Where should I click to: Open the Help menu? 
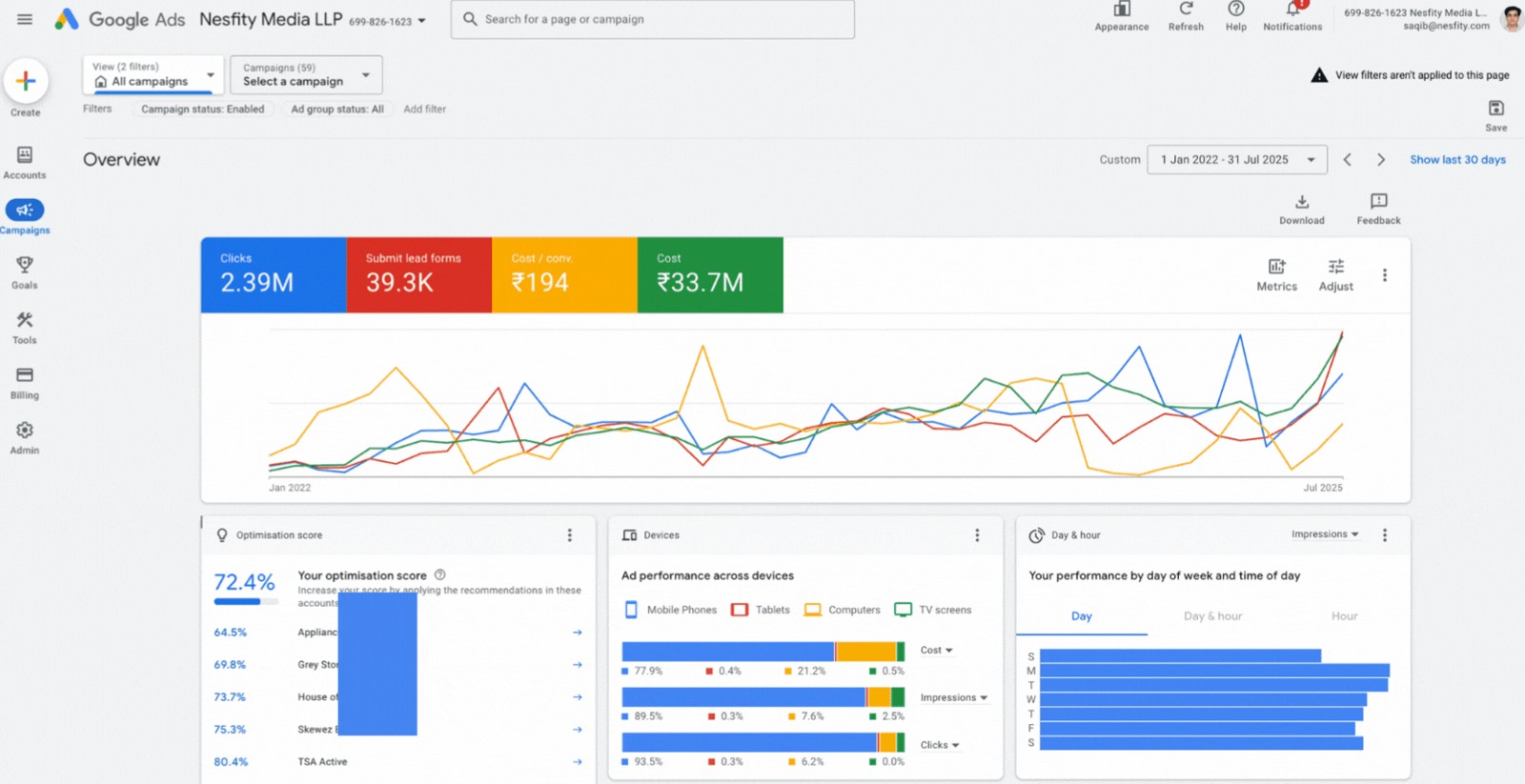coord(1236,17)
